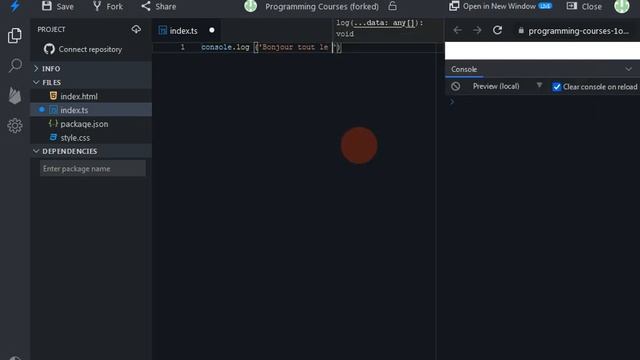Click the unsaved dot on index.ts tab
This screenshot has height=360, width=640.
coord(211,30)
